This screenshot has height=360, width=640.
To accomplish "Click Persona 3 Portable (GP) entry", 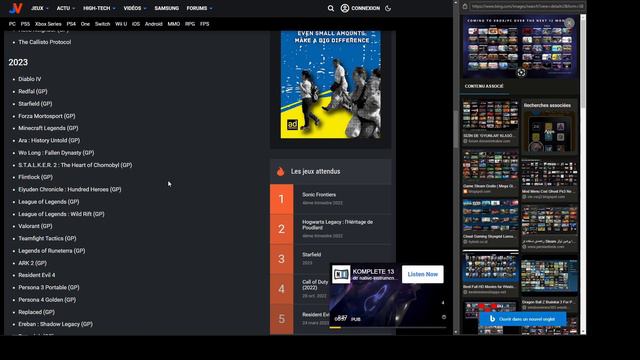I will 49,287.
